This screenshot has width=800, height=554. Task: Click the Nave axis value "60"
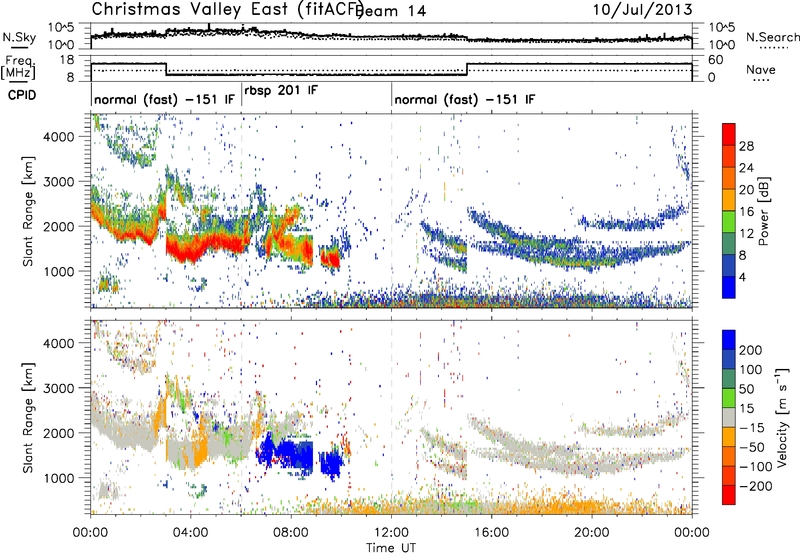pos(716,60)
